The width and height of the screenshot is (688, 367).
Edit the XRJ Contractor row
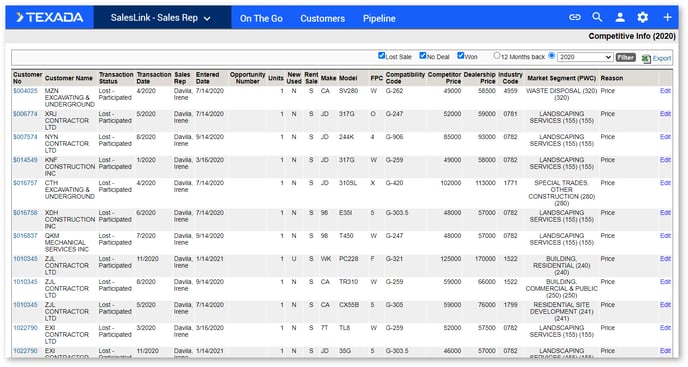tap(665, 114)
